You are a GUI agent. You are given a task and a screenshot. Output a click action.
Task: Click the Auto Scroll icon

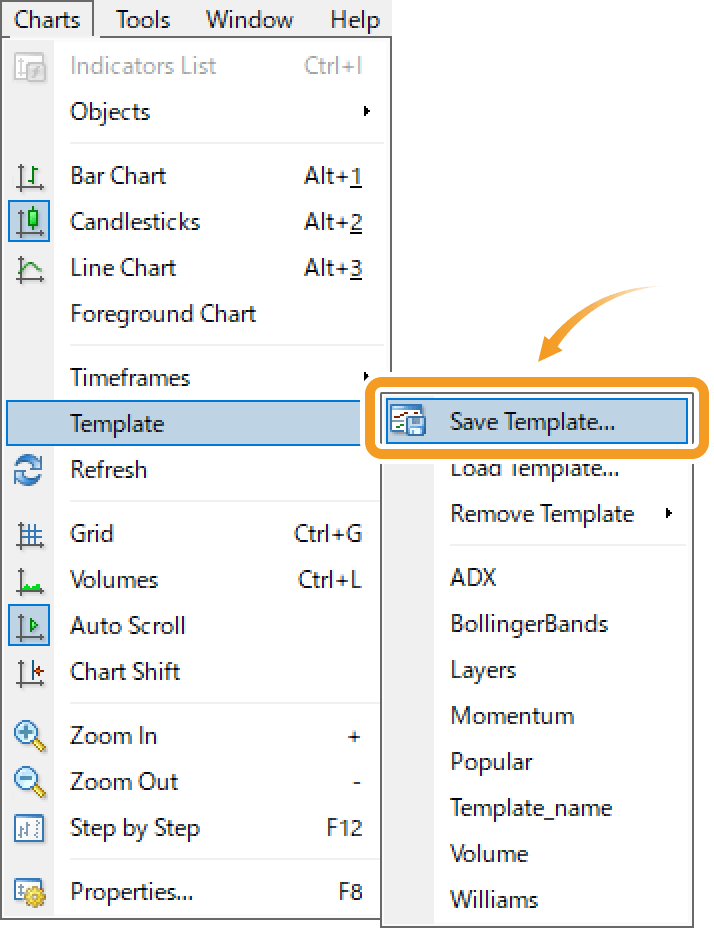(29, 625)
